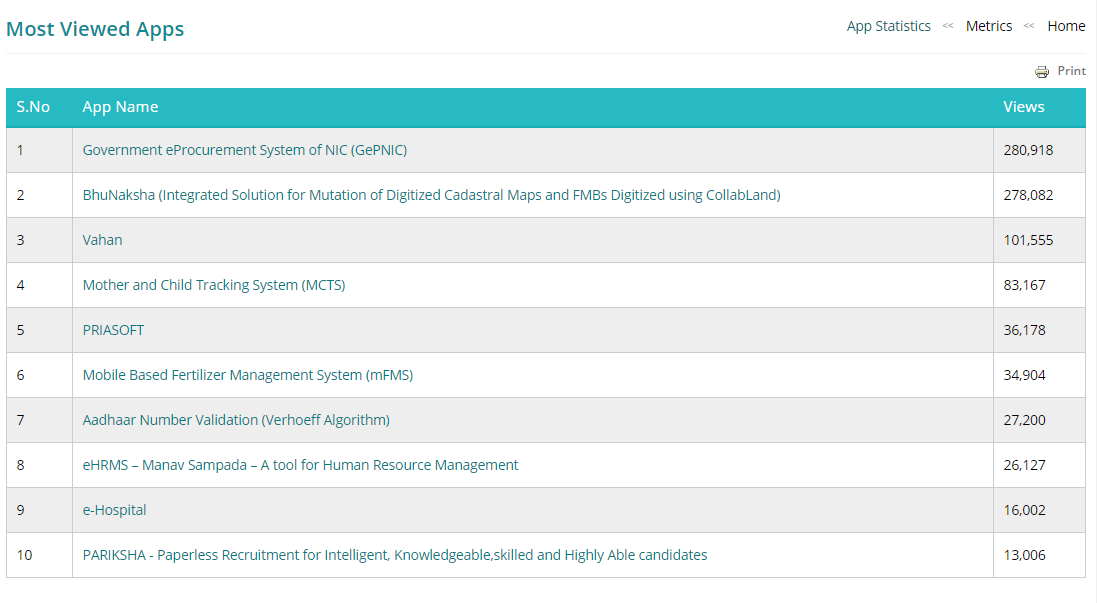The width and height of the screenshot is (1097, 603).
Task: Navigate to Metrics
Action: pyautogui.click(x=989, y=26)
